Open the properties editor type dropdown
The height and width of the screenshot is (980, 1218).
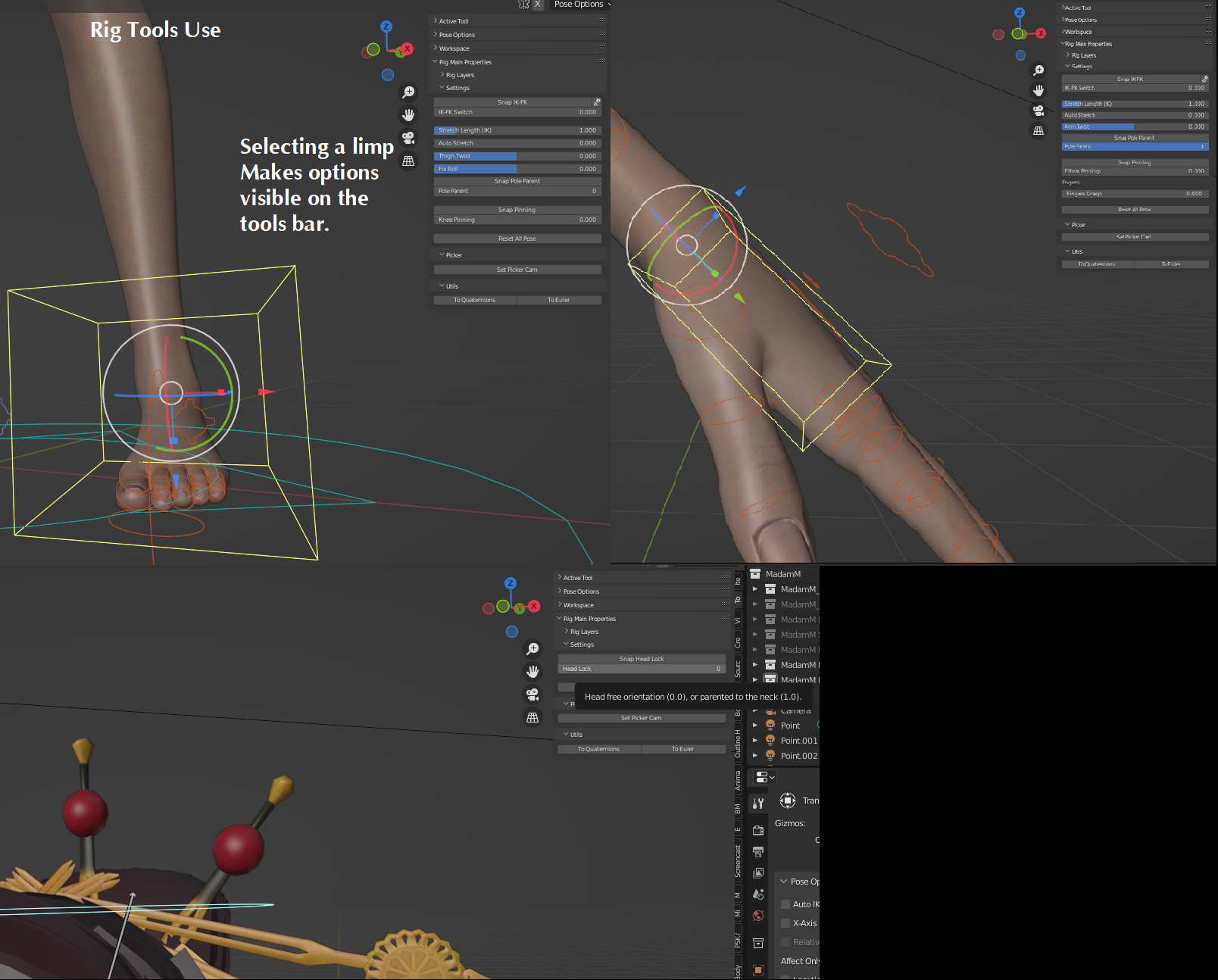click(x=765, y=778)
